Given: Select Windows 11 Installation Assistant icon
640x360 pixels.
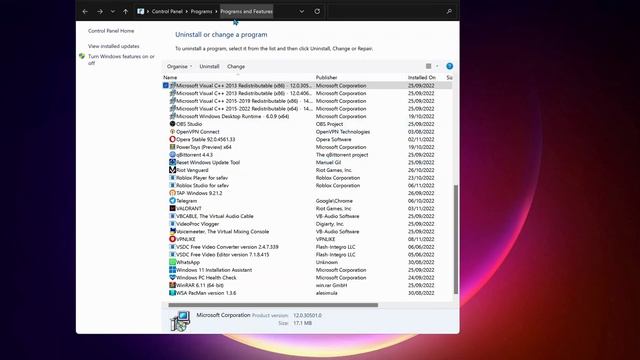Looking at the screenshot, I should (172, 270).
